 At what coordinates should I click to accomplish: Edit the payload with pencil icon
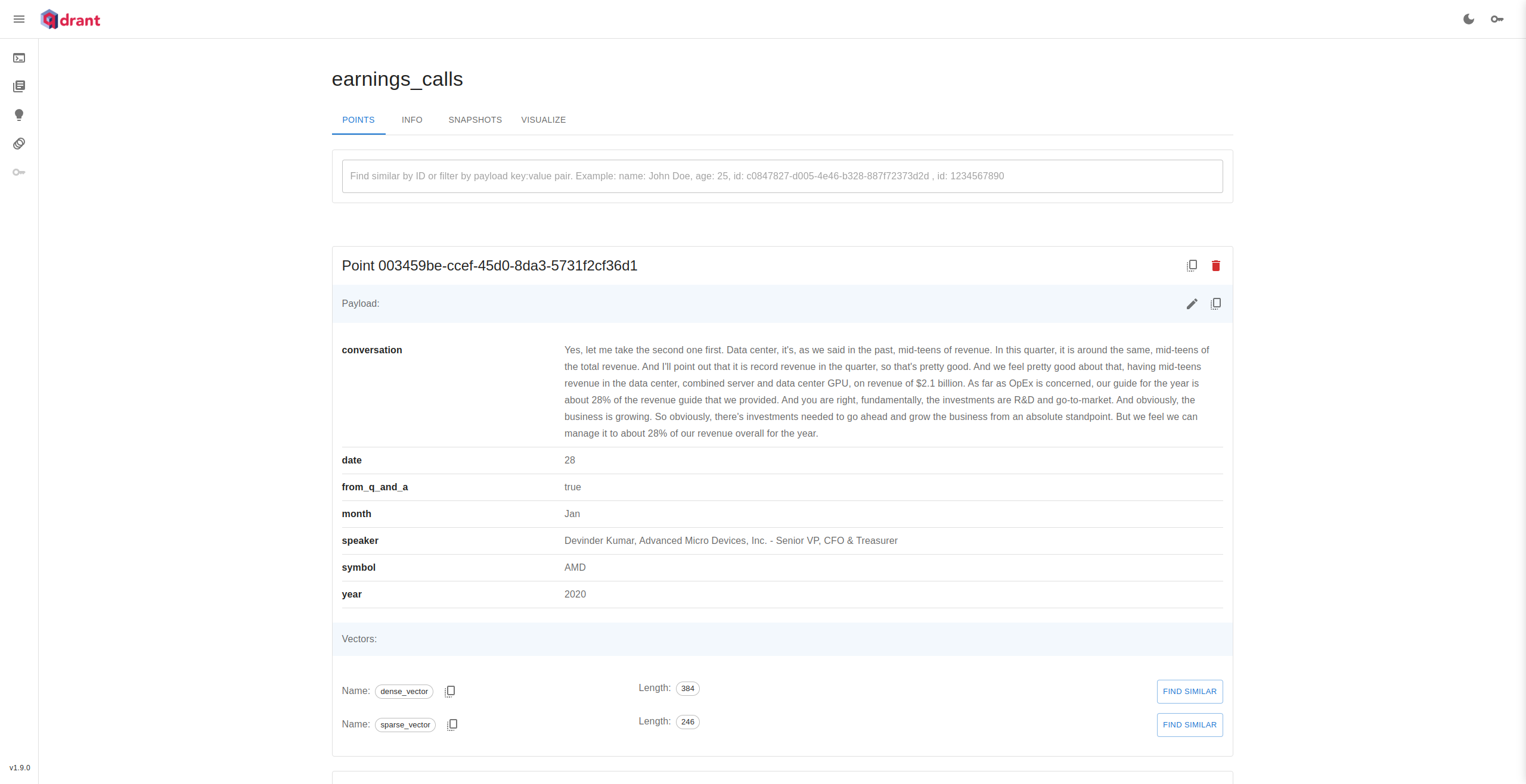tap(1192, 304)
